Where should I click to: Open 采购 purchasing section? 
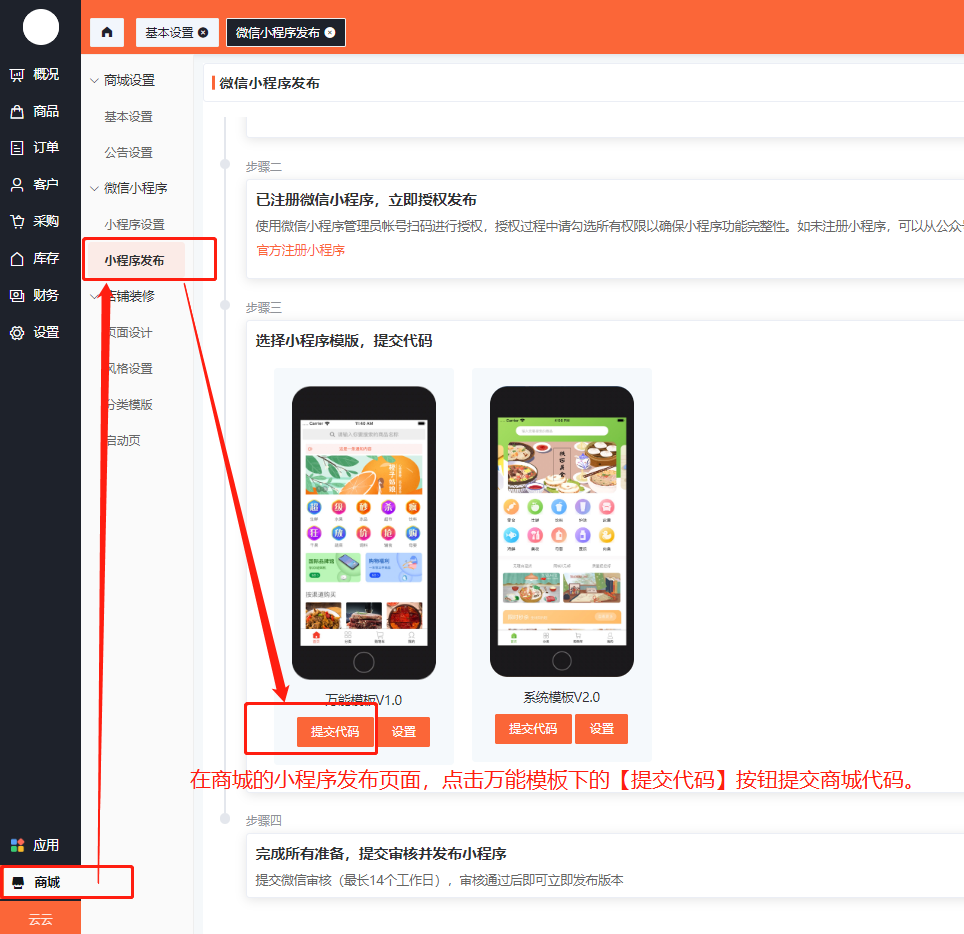coord(35,221)
